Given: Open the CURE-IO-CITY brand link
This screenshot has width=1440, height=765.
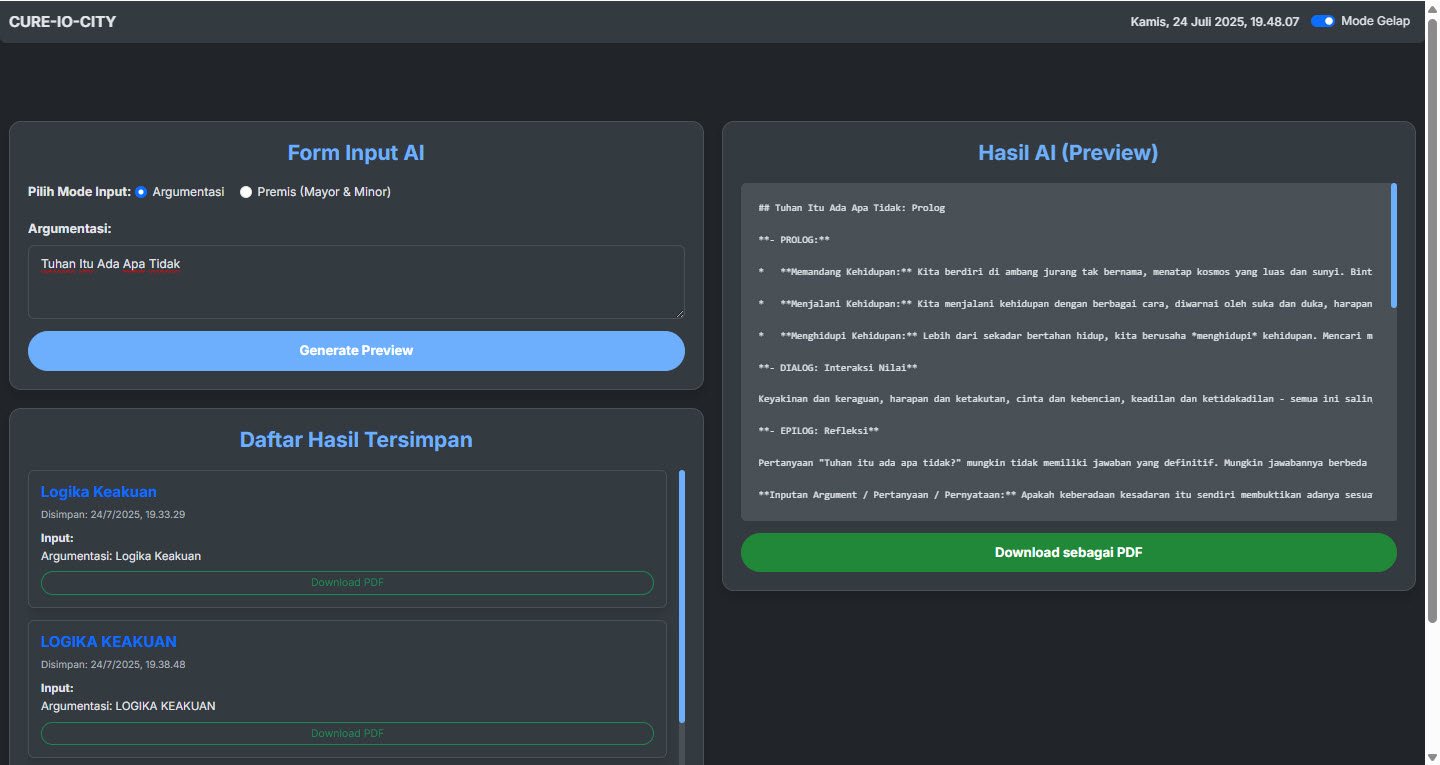Looking at the screenshot, I should pyautogui.click(x=62, y=21).
